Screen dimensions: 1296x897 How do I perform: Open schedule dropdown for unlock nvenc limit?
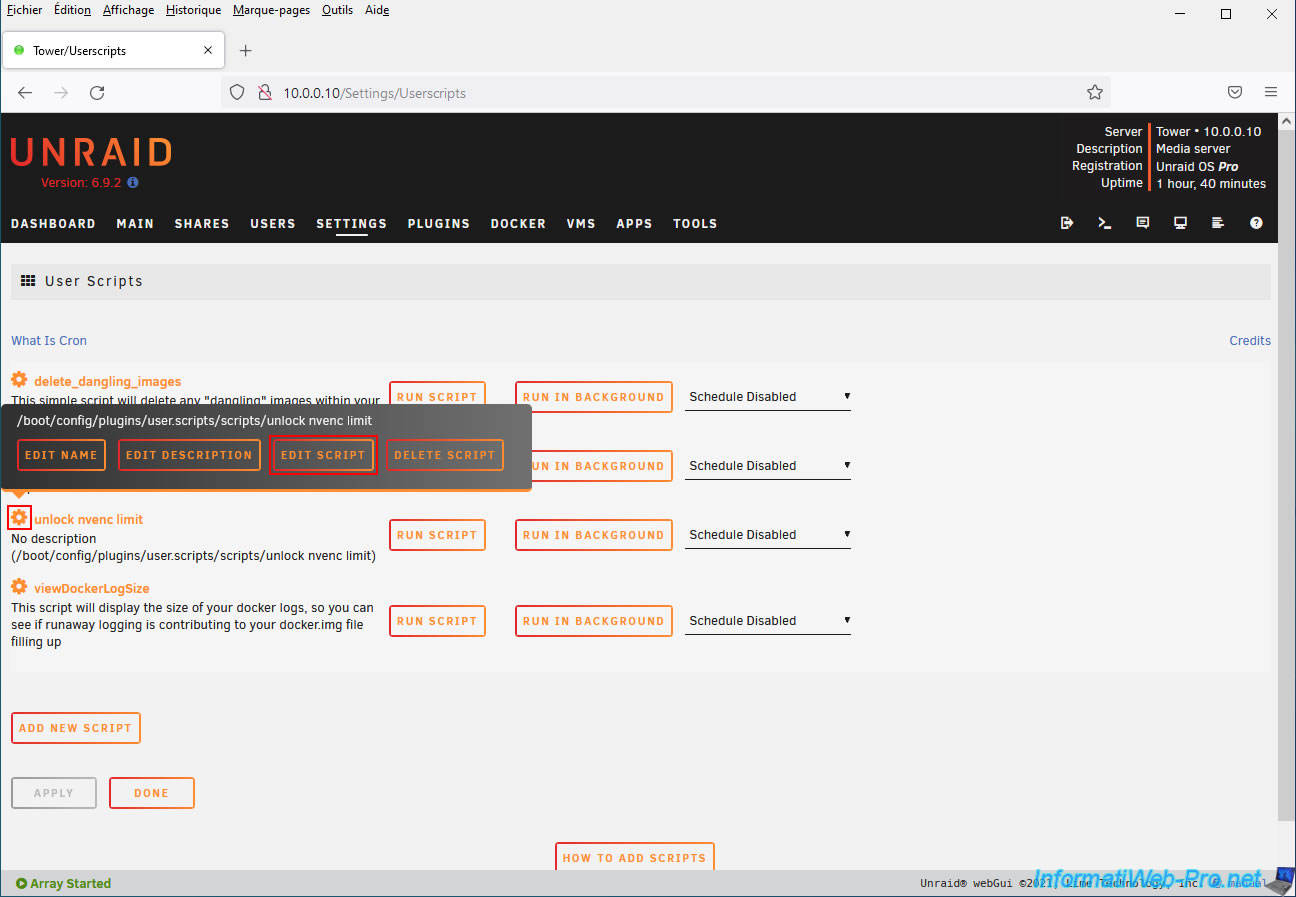point(767,535)
